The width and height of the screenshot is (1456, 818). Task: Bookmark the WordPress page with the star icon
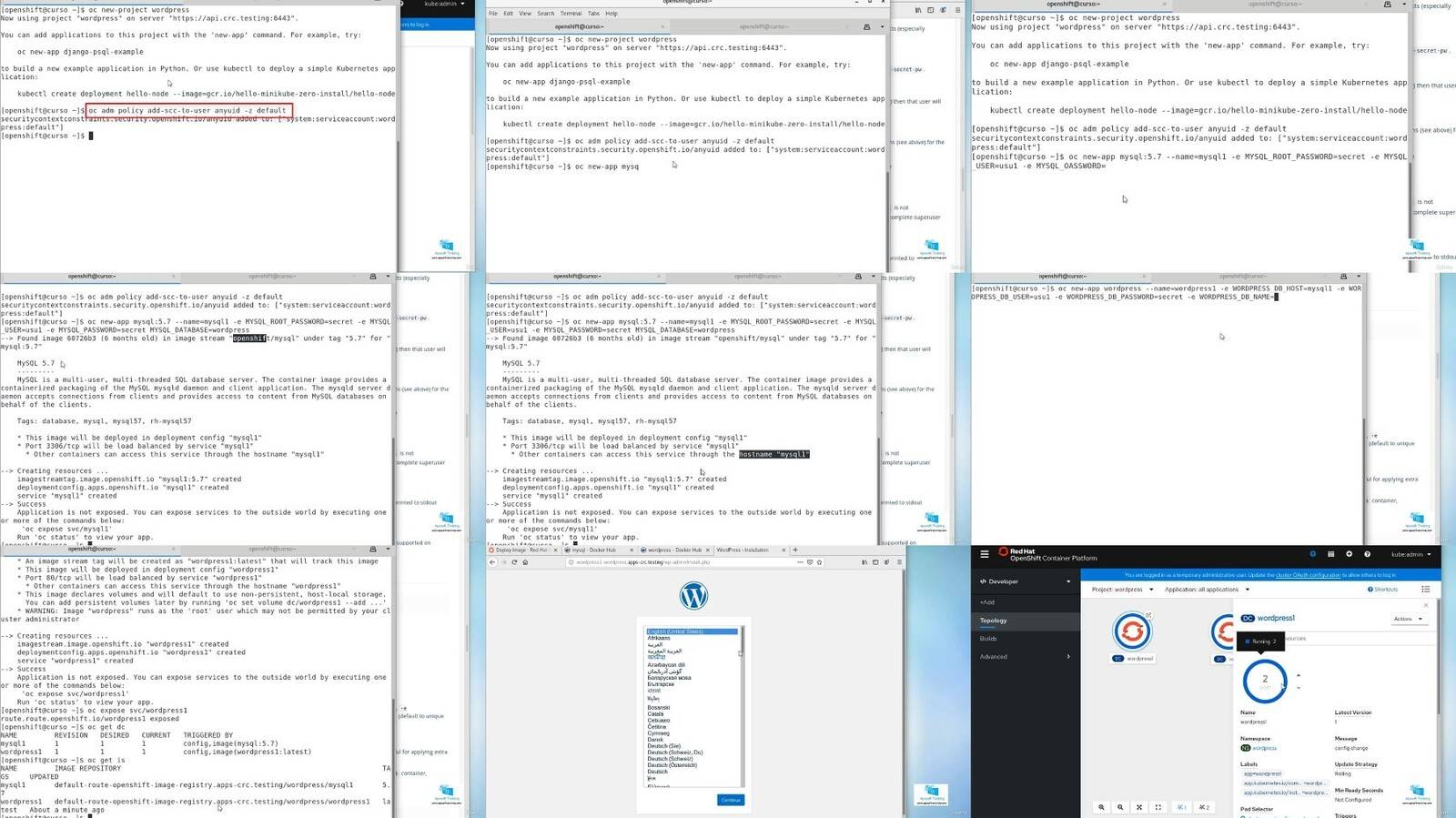pos(819,562)
